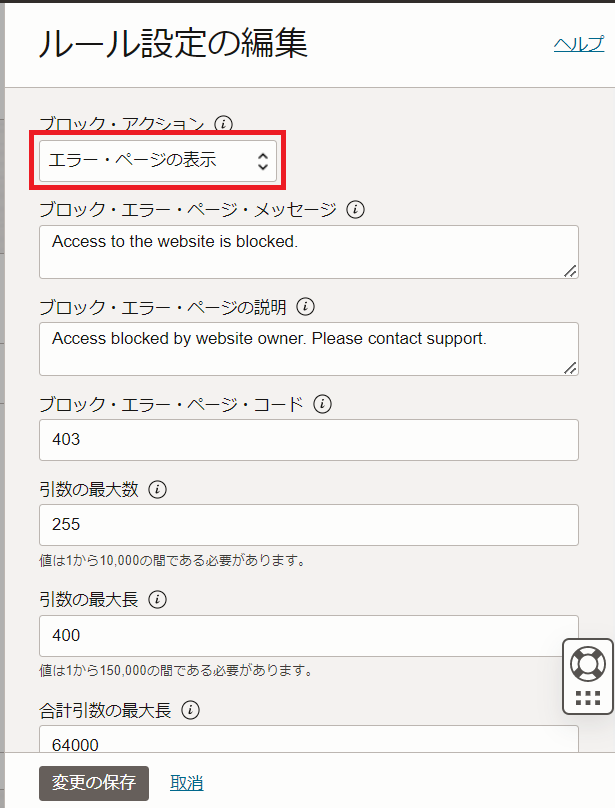615x808 pixels.
Task: Click the grid dots on support widget
Action: [587, 698]
